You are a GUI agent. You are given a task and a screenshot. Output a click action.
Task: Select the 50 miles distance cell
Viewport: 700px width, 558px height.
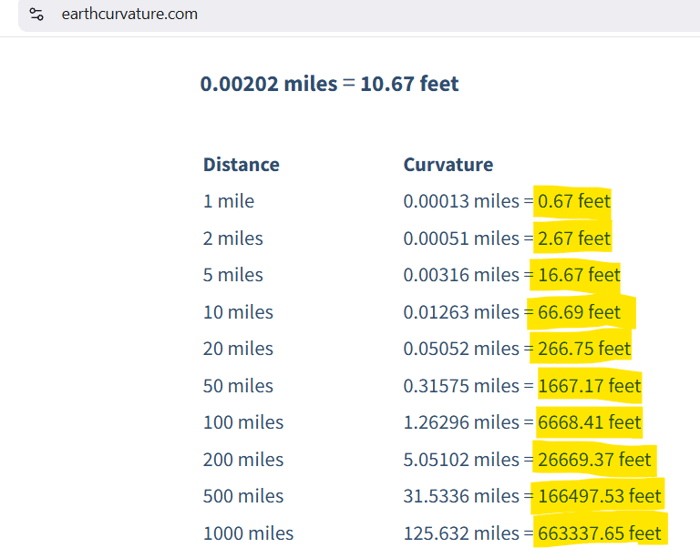[238, 386]
